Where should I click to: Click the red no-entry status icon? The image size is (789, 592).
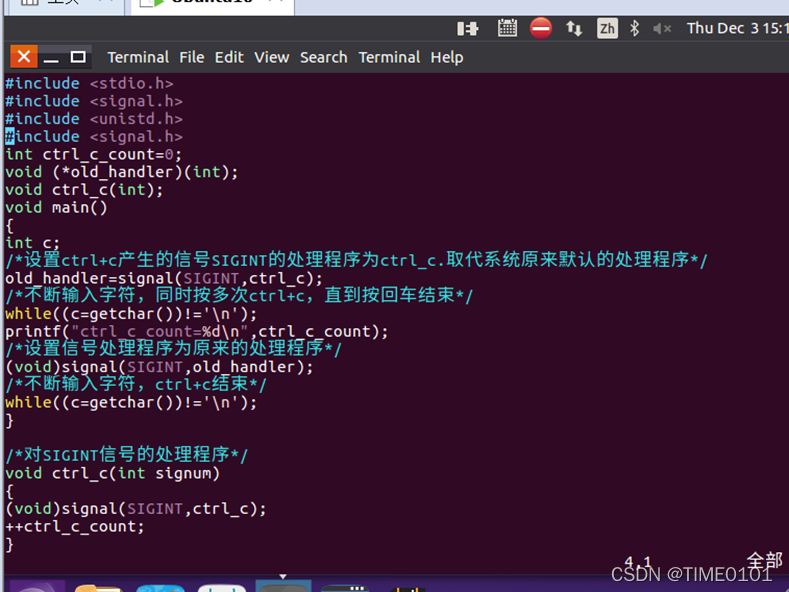point(541,28)
